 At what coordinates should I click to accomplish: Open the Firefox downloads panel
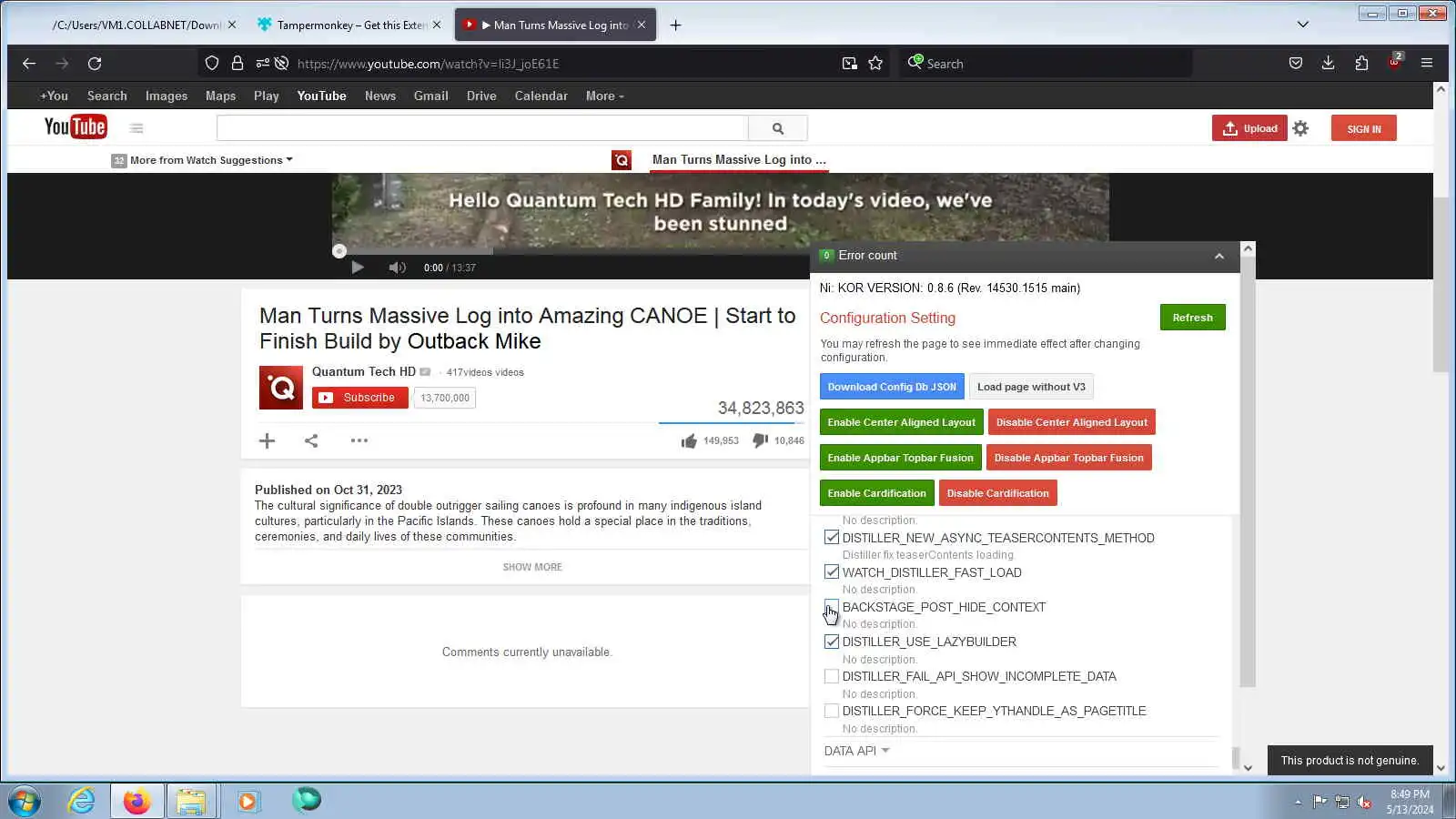click(1329, 64)
